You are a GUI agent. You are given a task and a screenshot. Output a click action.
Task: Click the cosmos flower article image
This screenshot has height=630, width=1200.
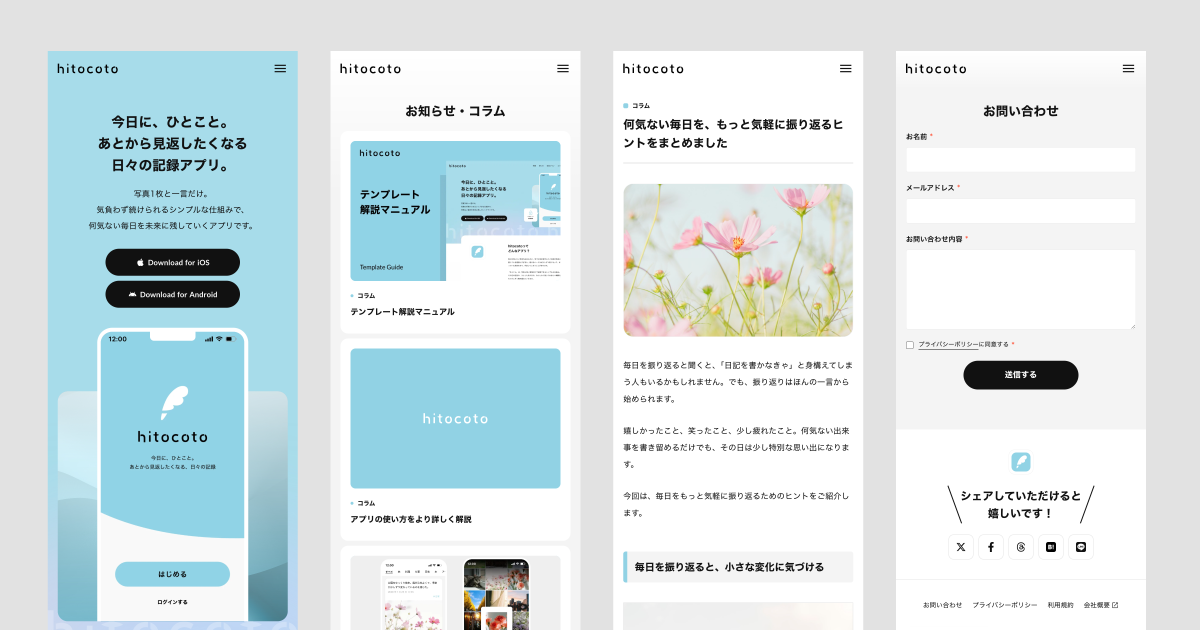tap(738, 260)
